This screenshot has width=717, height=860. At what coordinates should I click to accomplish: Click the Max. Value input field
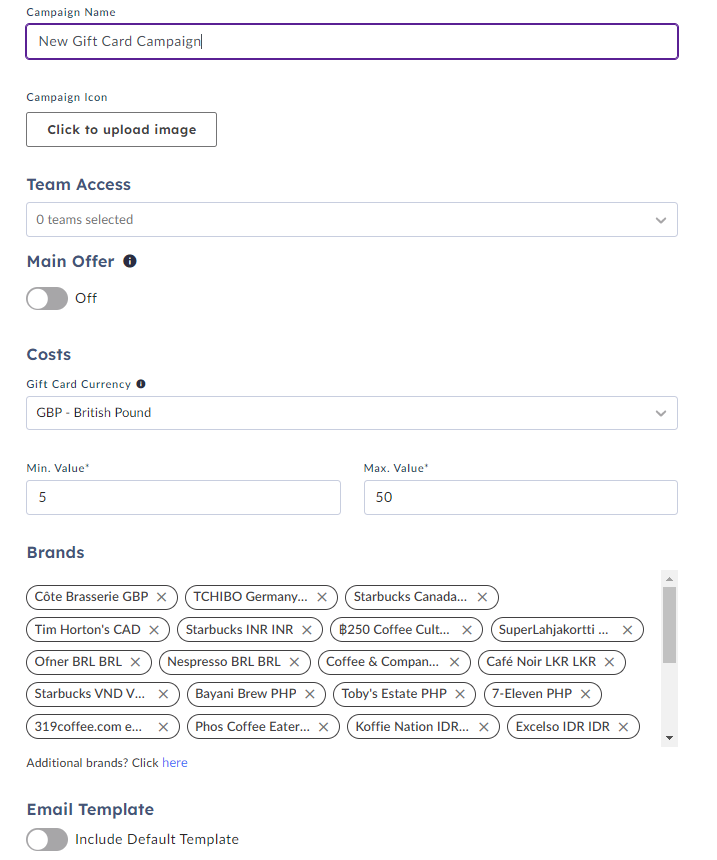coord(521,497)
